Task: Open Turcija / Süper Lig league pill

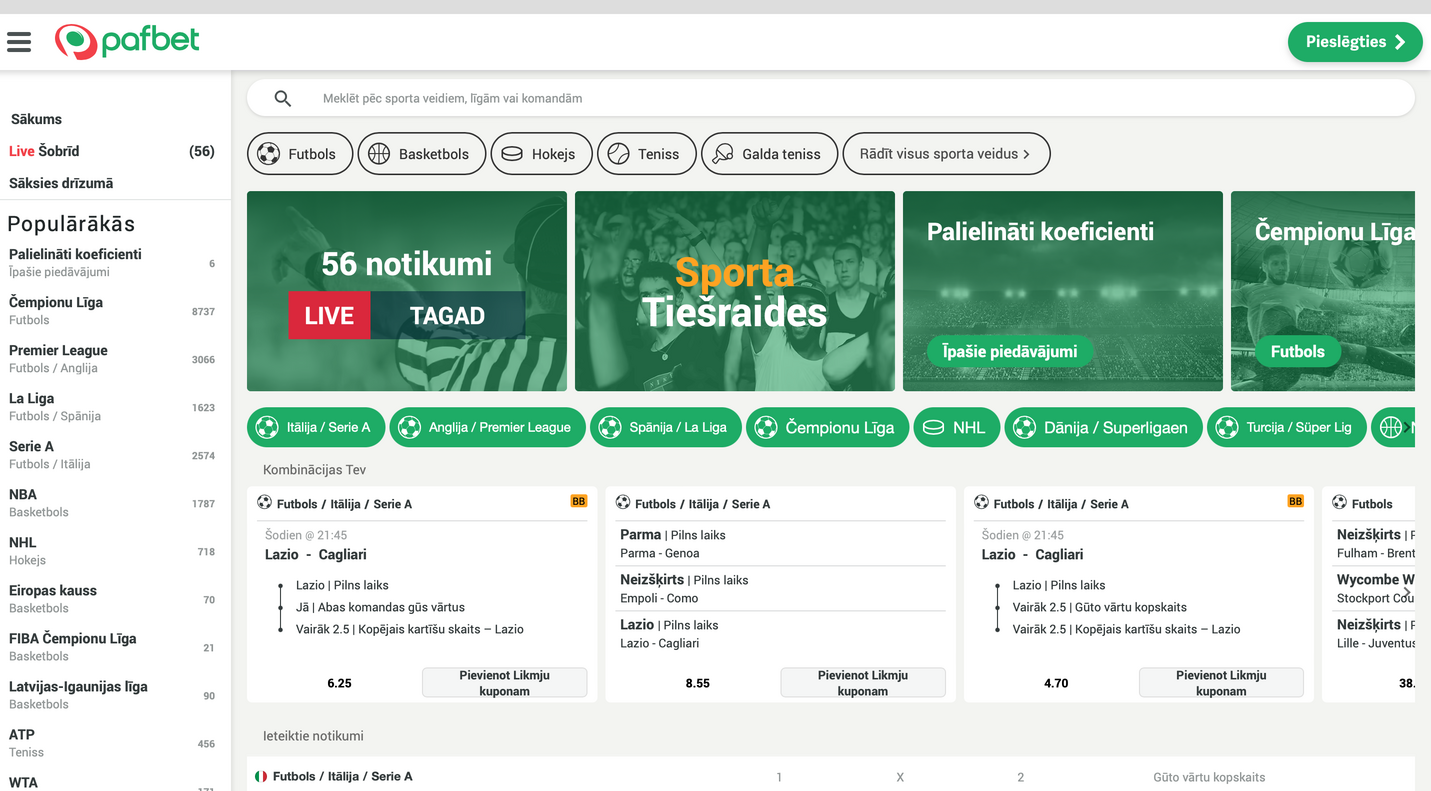Action: (x=1287, y=428)
